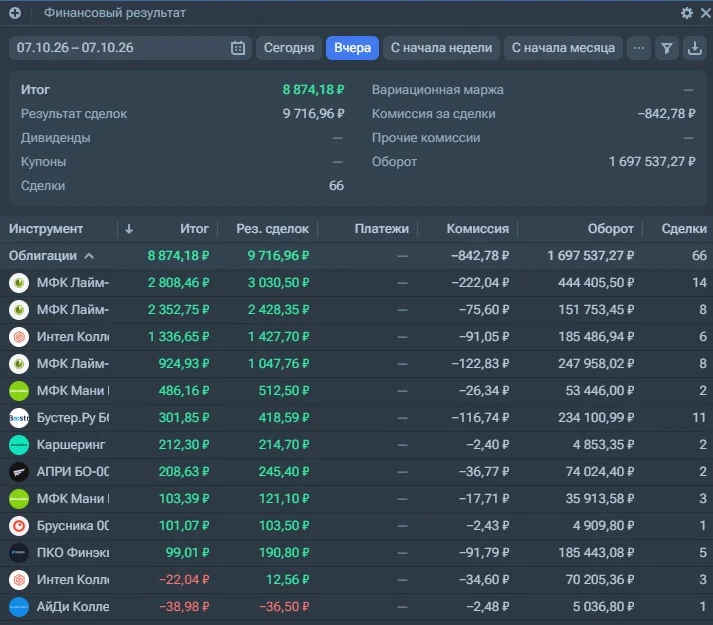This screenshot has width=713, height=625.
Task: Click the sort direction arrow icon
Action: point(129,229)
